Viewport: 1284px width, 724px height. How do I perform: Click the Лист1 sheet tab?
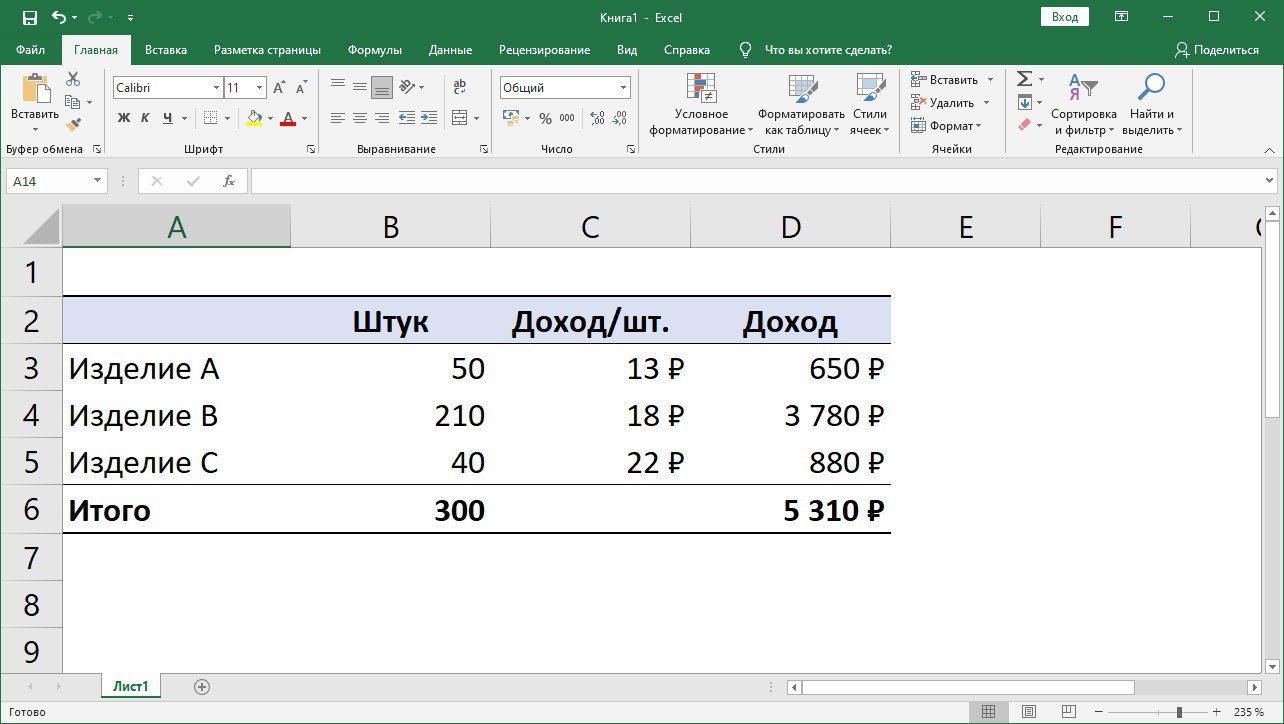(x=130, y=686)
